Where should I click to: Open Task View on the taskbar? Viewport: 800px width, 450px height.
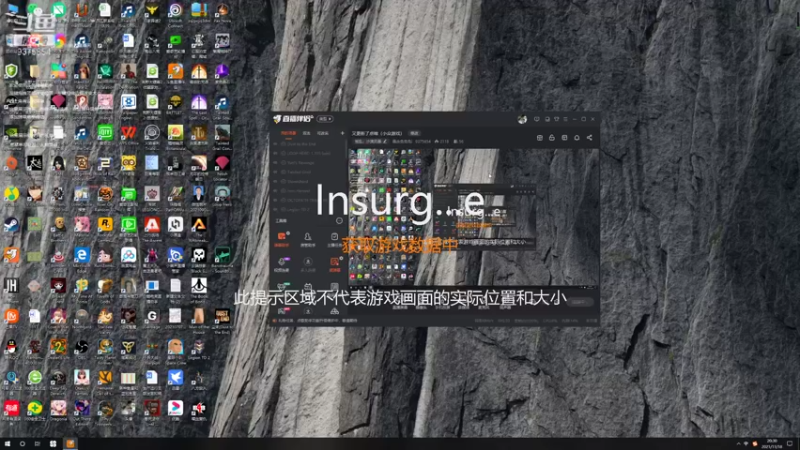coord(37,444)
